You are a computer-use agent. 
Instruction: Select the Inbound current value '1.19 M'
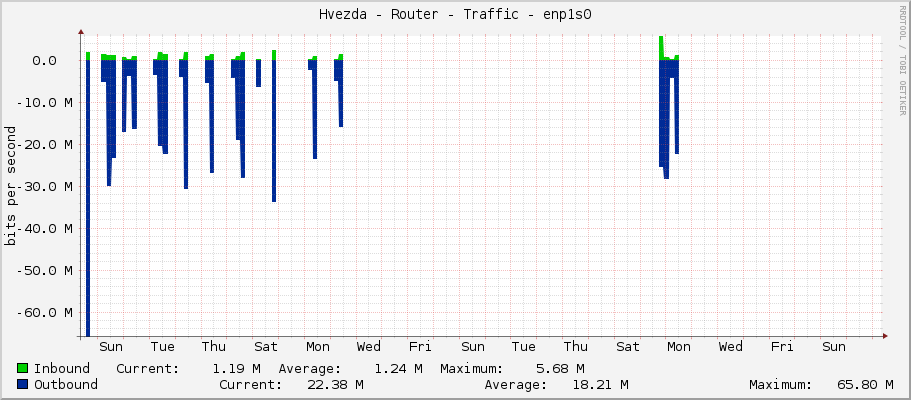236,368
